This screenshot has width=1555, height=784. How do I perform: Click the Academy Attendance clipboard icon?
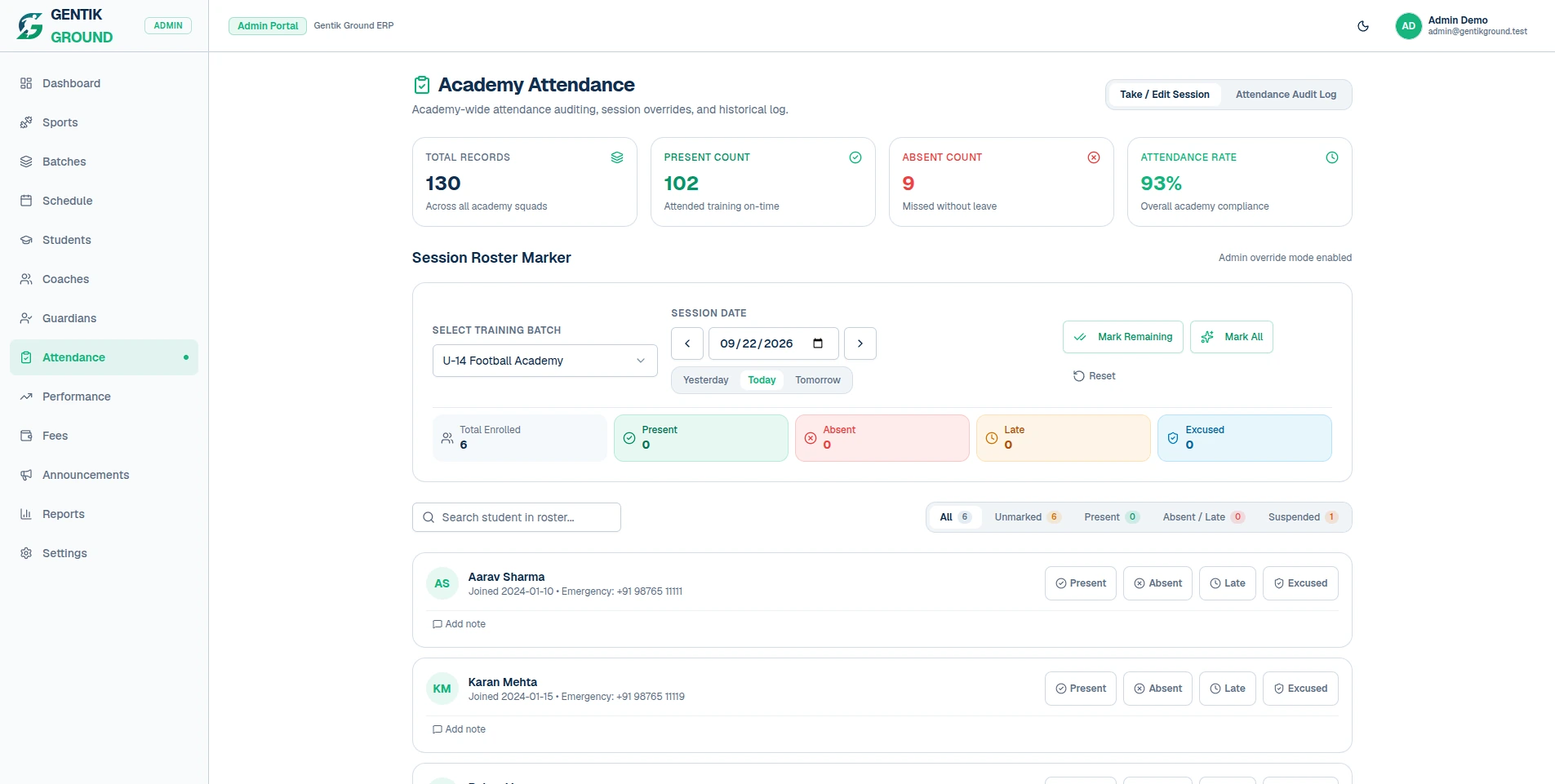click(x=421, y=85)
